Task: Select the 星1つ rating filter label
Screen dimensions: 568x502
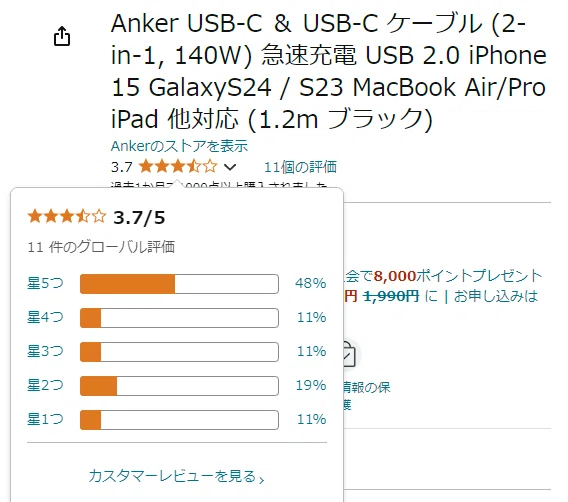Action: [x=45, y=419]
